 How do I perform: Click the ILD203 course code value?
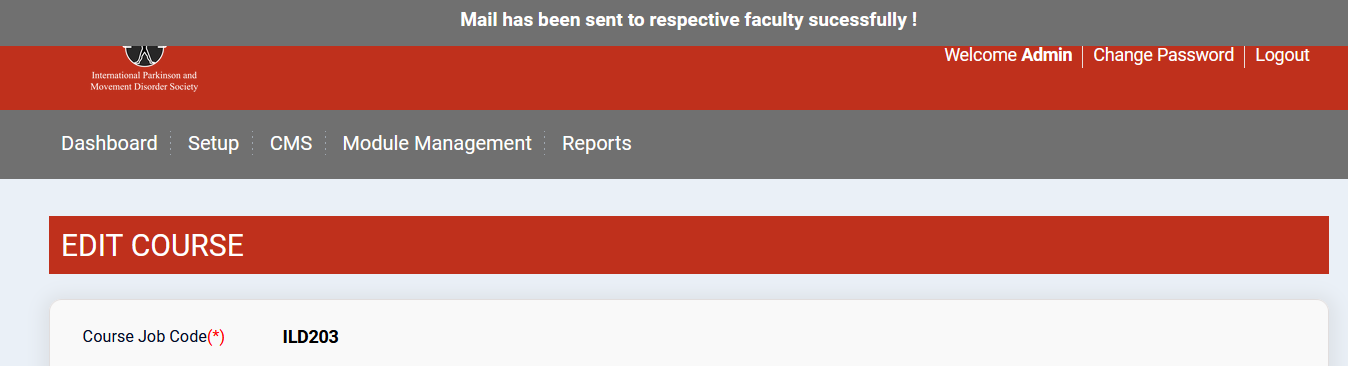pyautogui.click(x=311, y=337)
